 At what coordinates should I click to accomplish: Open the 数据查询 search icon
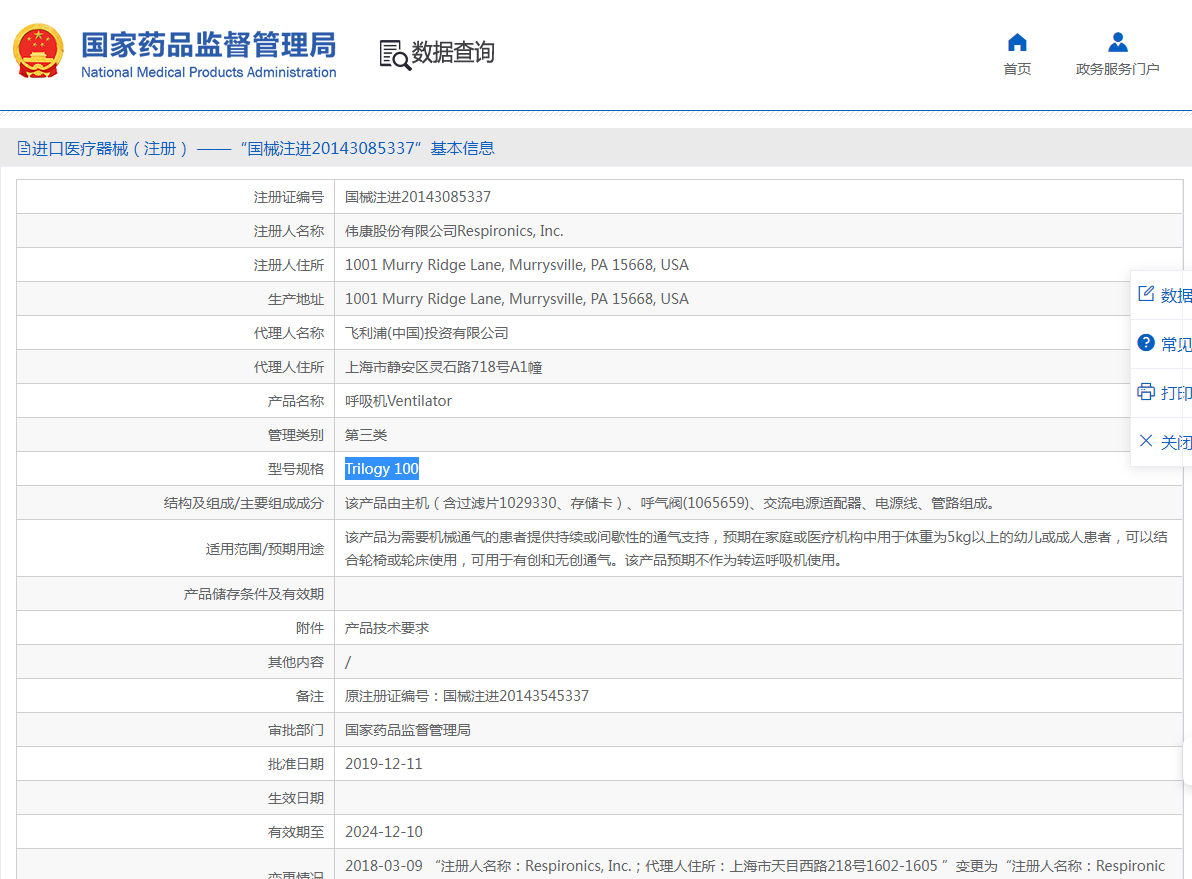point(395,55)
